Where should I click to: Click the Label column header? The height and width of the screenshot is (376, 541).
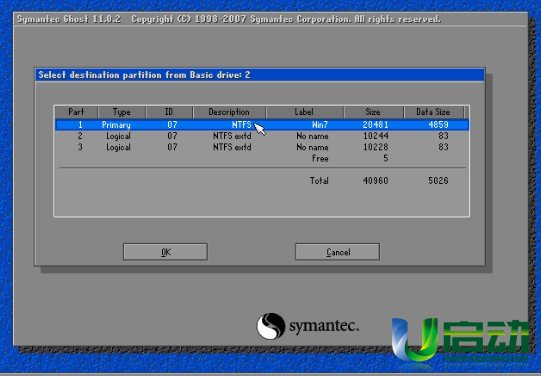tap(304, 112)
